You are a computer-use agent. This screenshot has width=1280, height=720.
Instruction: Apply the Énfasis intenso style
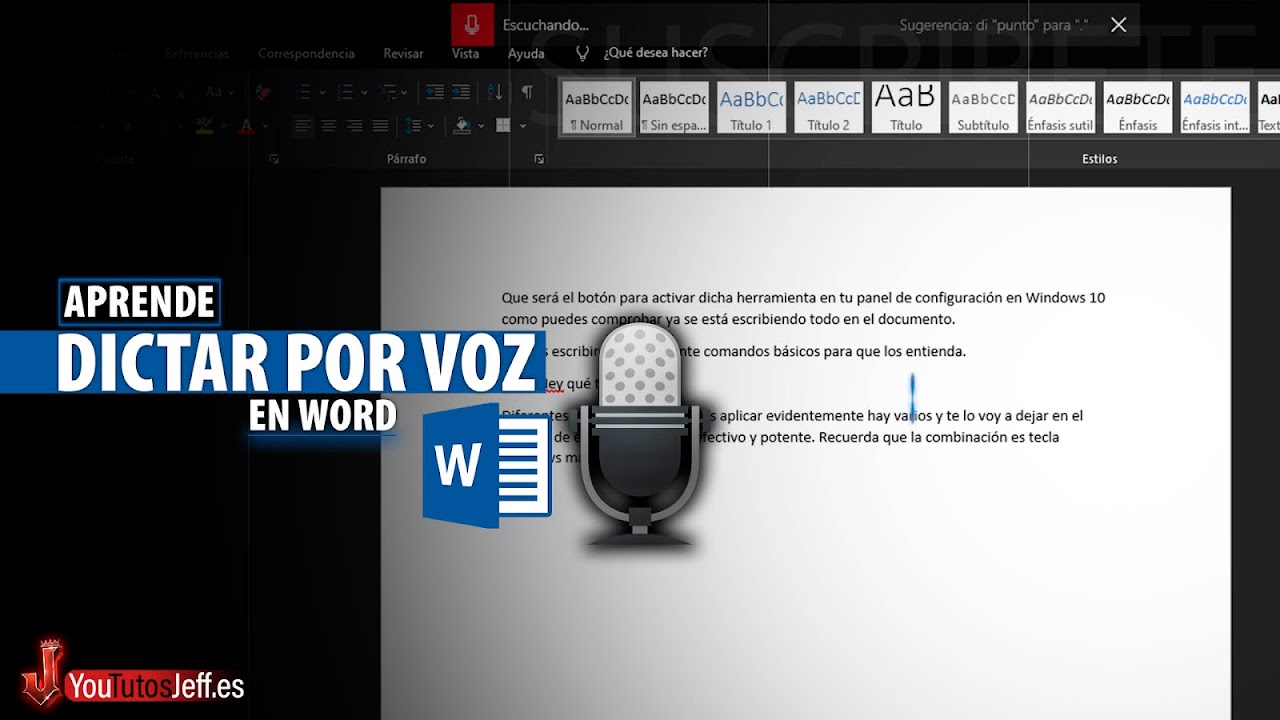[x=1215, y=108]
